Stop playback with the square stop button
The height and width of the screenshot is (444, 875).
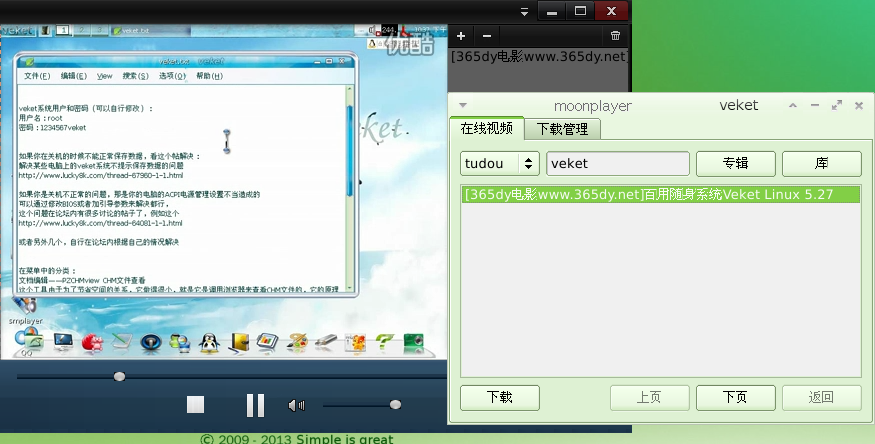tap(195, 404)
